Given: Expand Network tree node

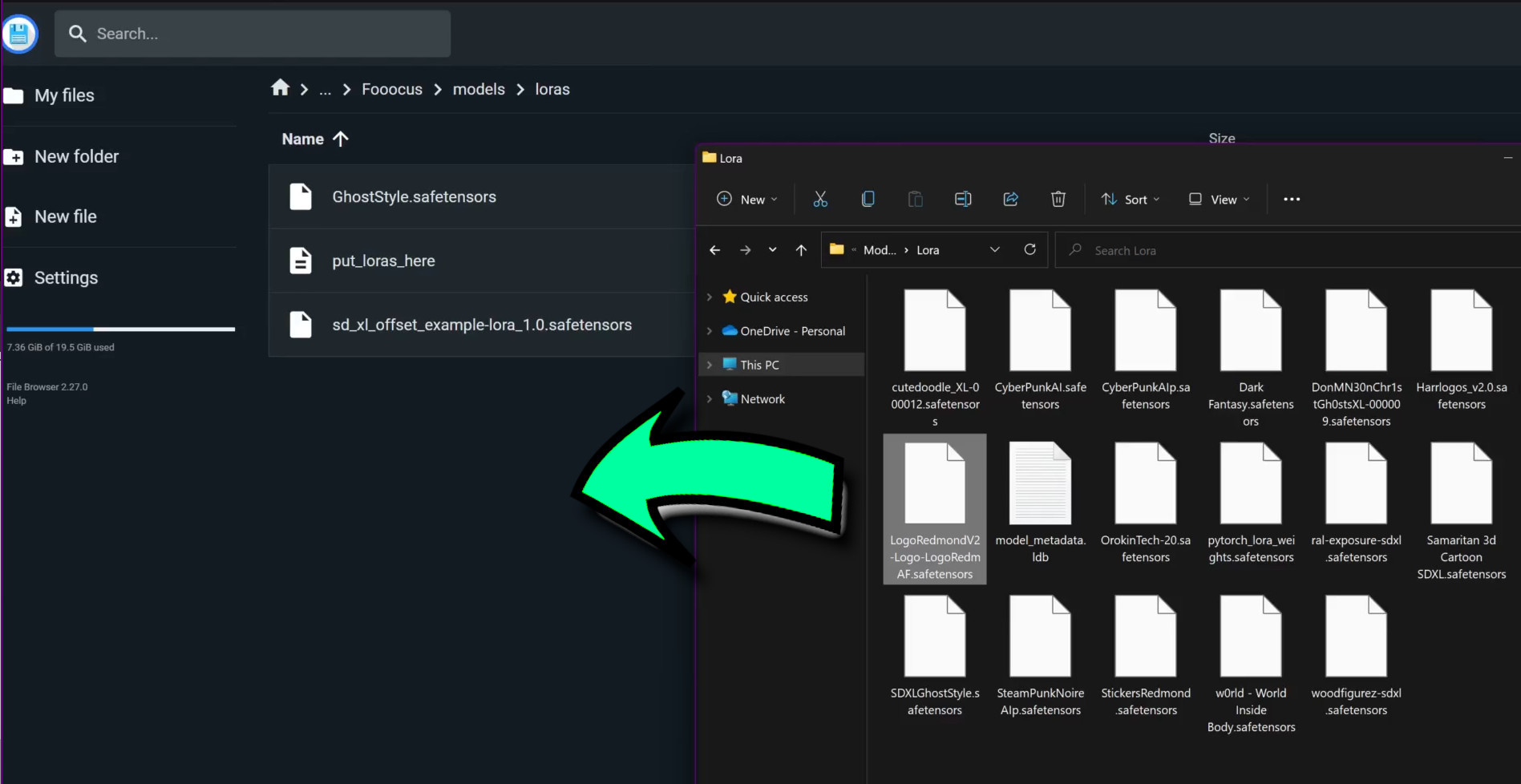Looking at the screenshot, I should tap(709, 398).
